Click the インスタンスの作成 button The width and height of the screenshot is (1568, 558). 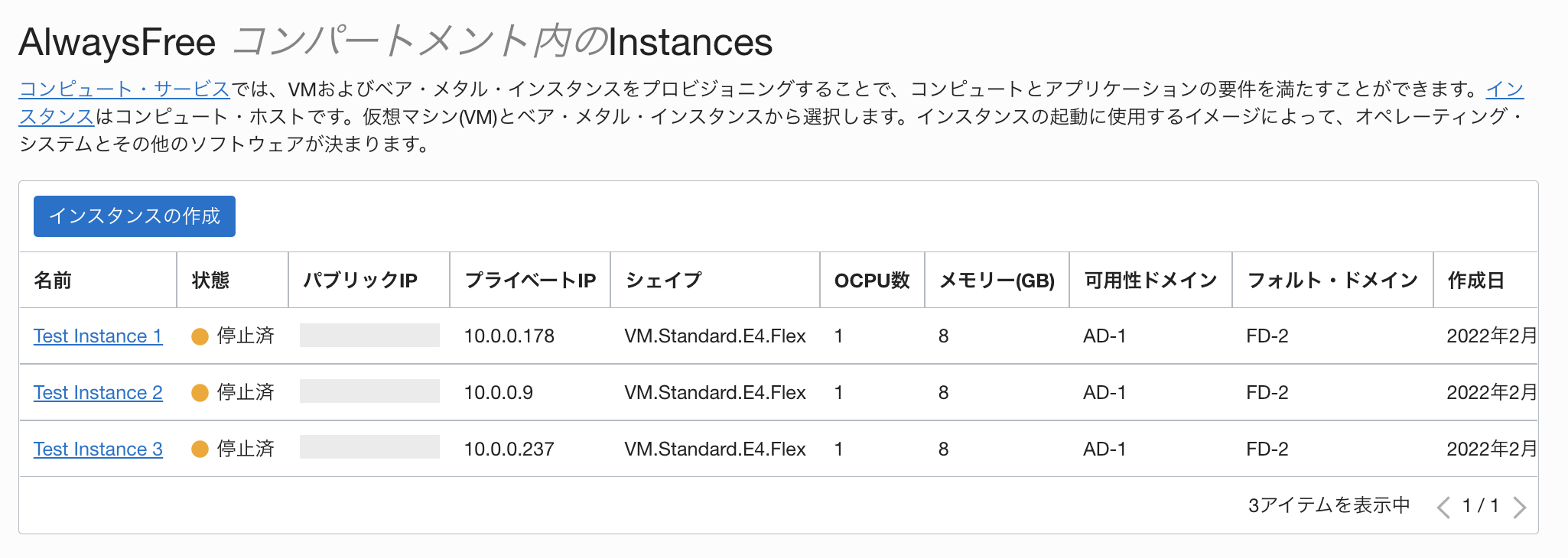click(134, 216)
